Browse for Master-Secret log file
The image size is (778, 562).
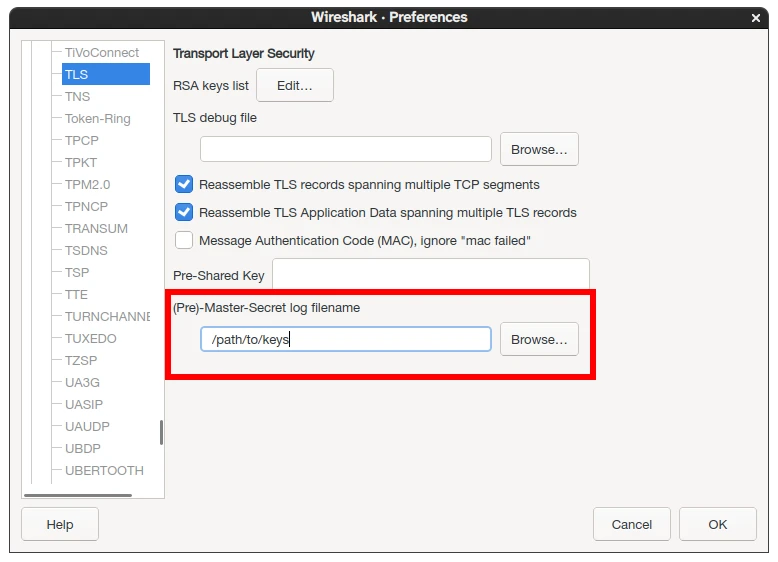click(539, 339)
